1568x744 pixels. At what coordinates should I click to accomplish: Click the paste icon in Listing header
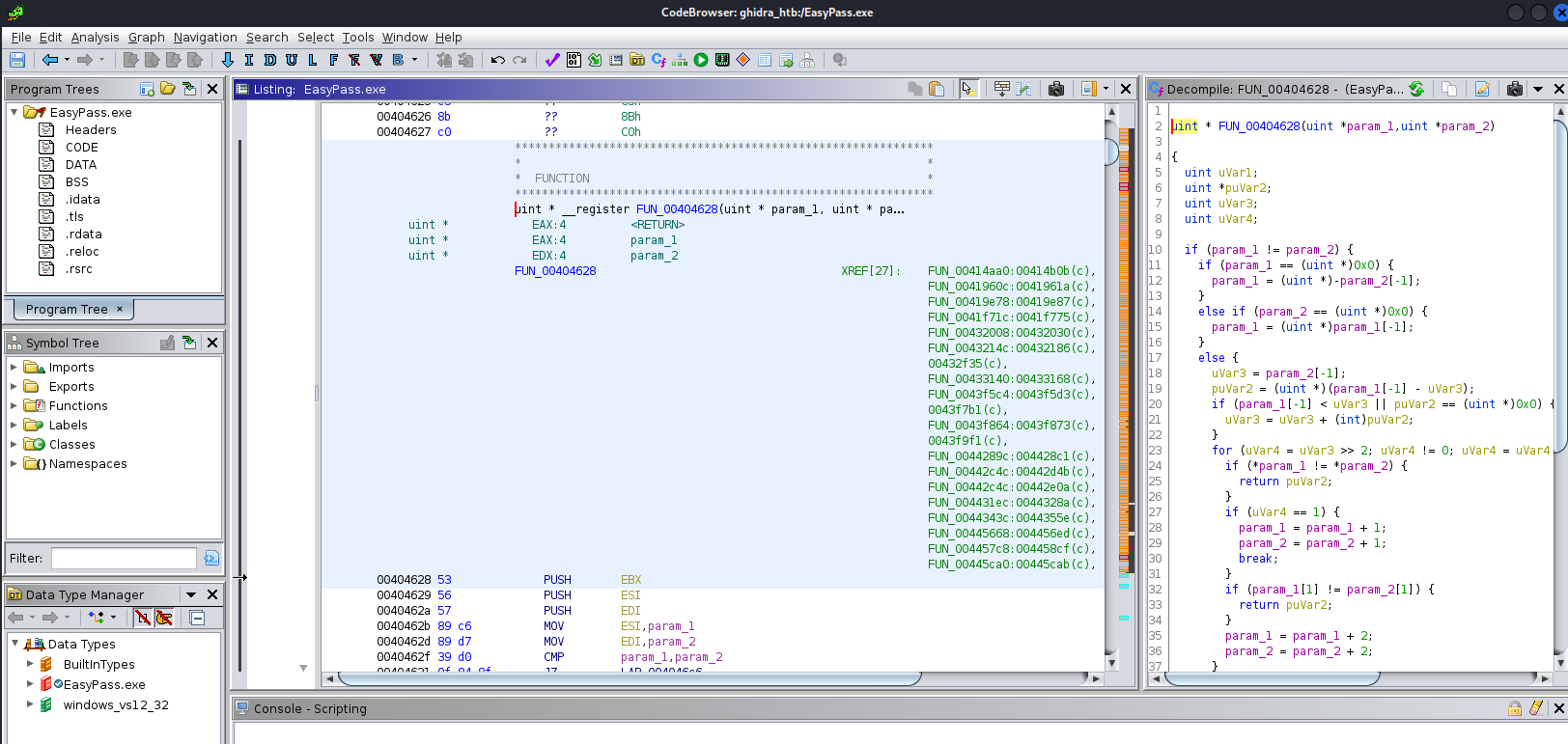(x=937, y=89)
